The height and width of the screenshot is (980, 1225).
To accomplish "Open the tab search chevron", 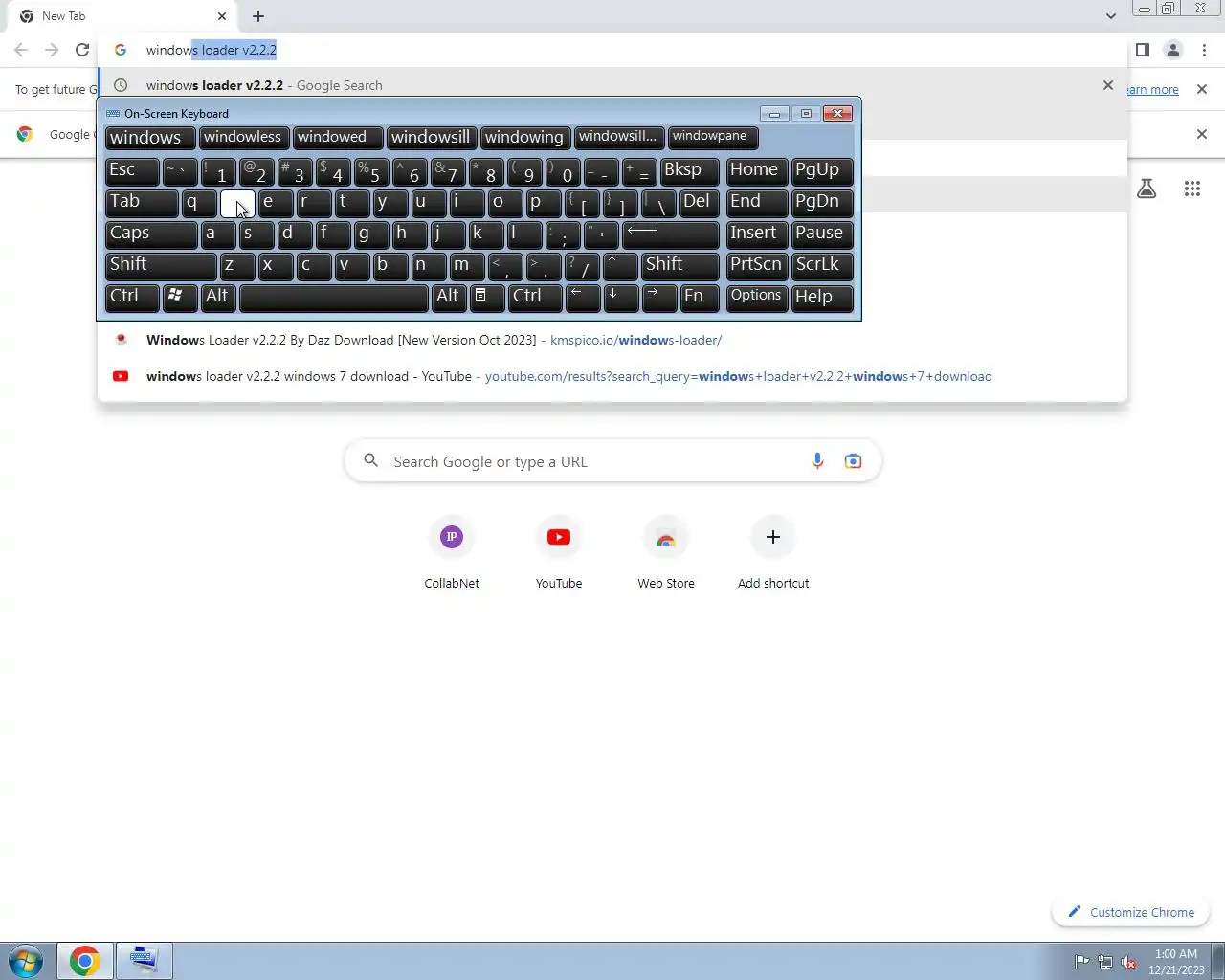I will pyautogui.click(x=1110, y=16).
